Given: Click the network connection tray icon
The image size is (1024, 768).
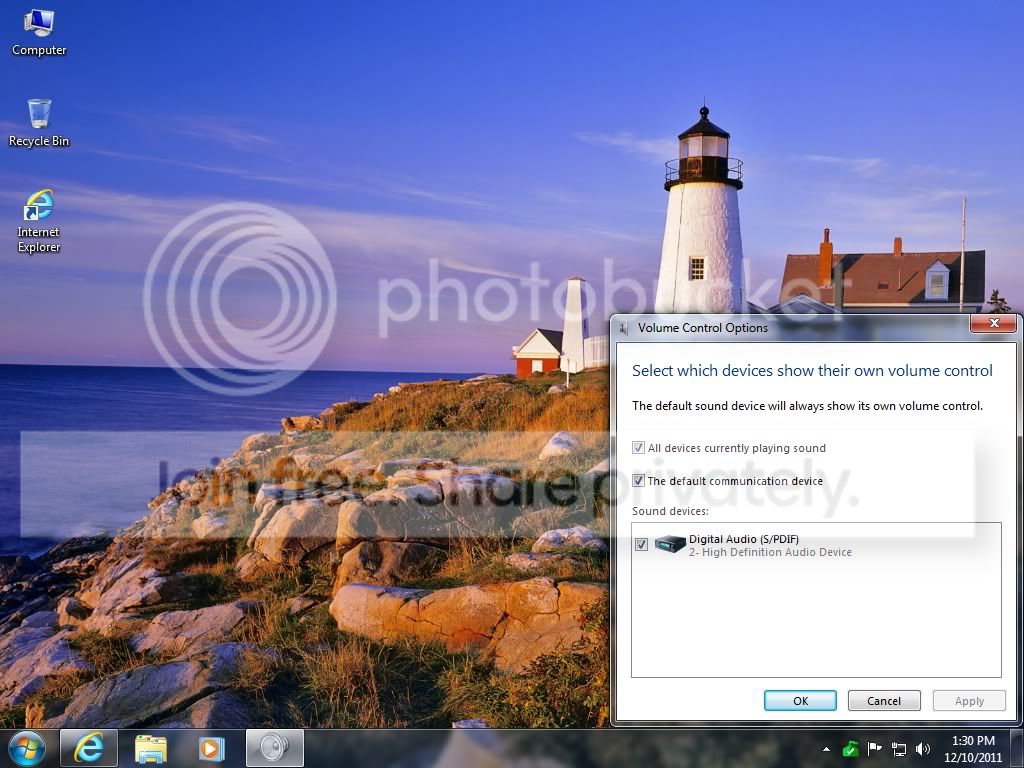Looking at the screenshot, I should click(899, 749).
